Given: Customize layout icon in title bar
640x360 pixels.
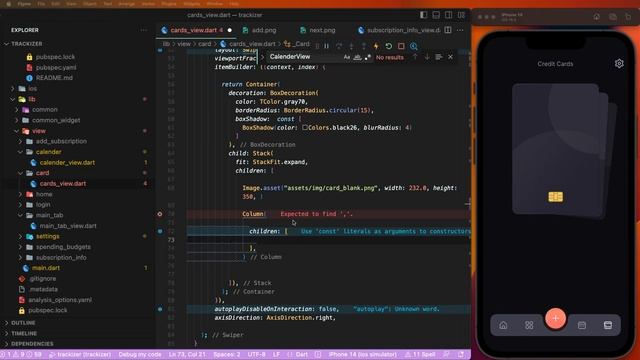Looking at the screenshot, I should pyautogui.click(x=461, y=15).
